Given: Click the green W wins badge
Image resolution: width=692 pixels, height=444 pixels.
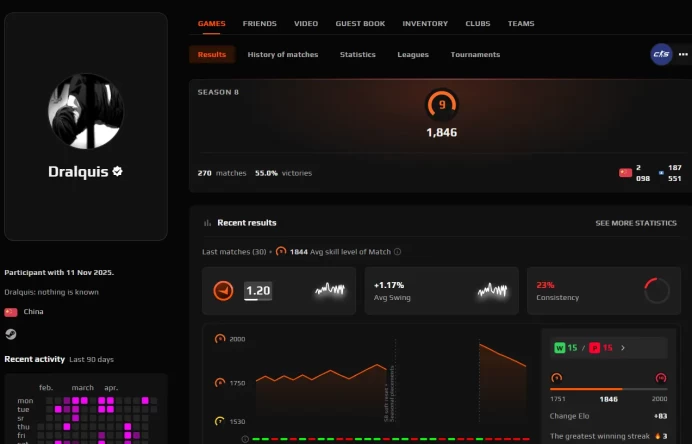Looking at the screenshot, I should click(x=560, y=348).
